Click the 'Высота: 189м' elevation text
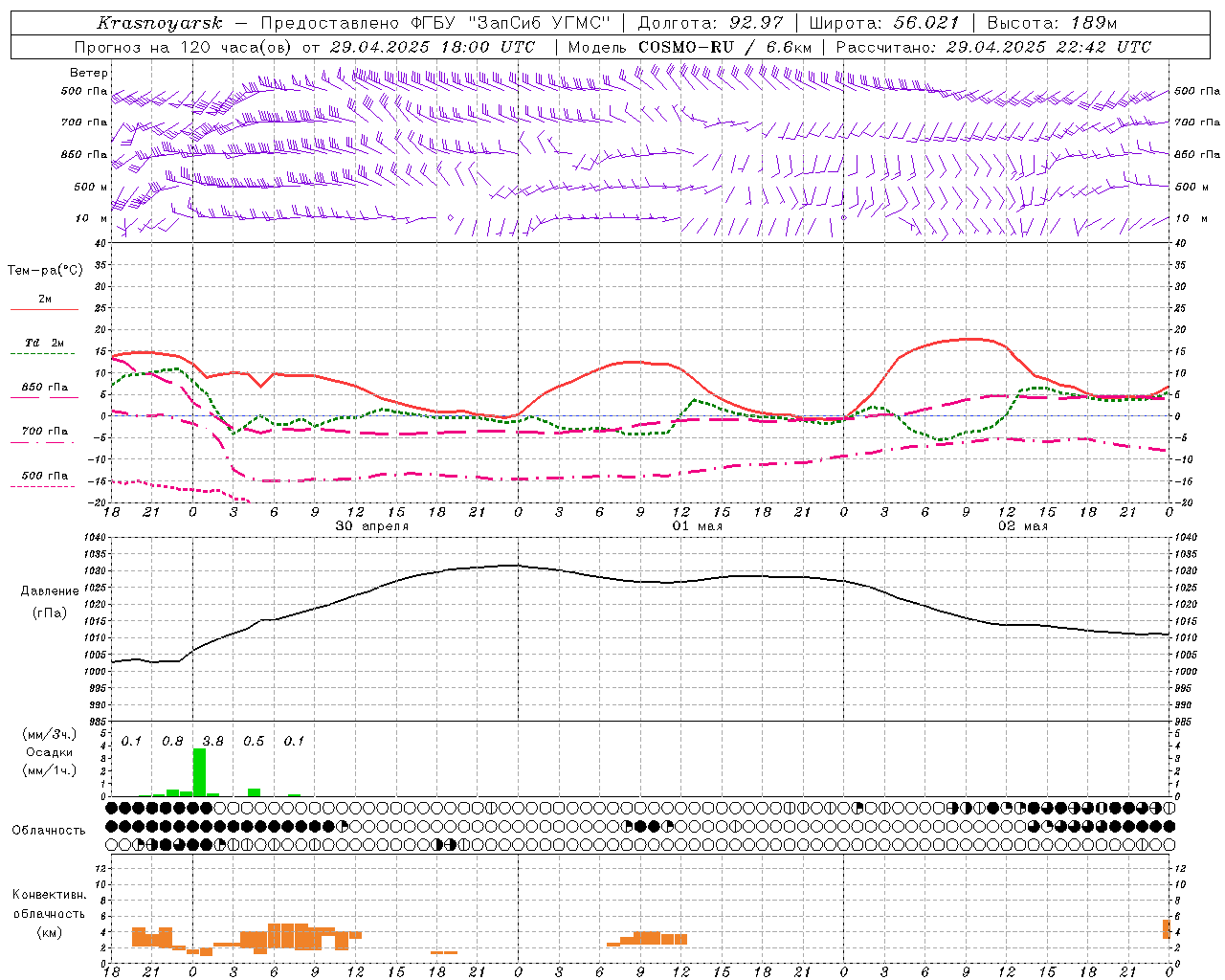 coord(1052,23)
